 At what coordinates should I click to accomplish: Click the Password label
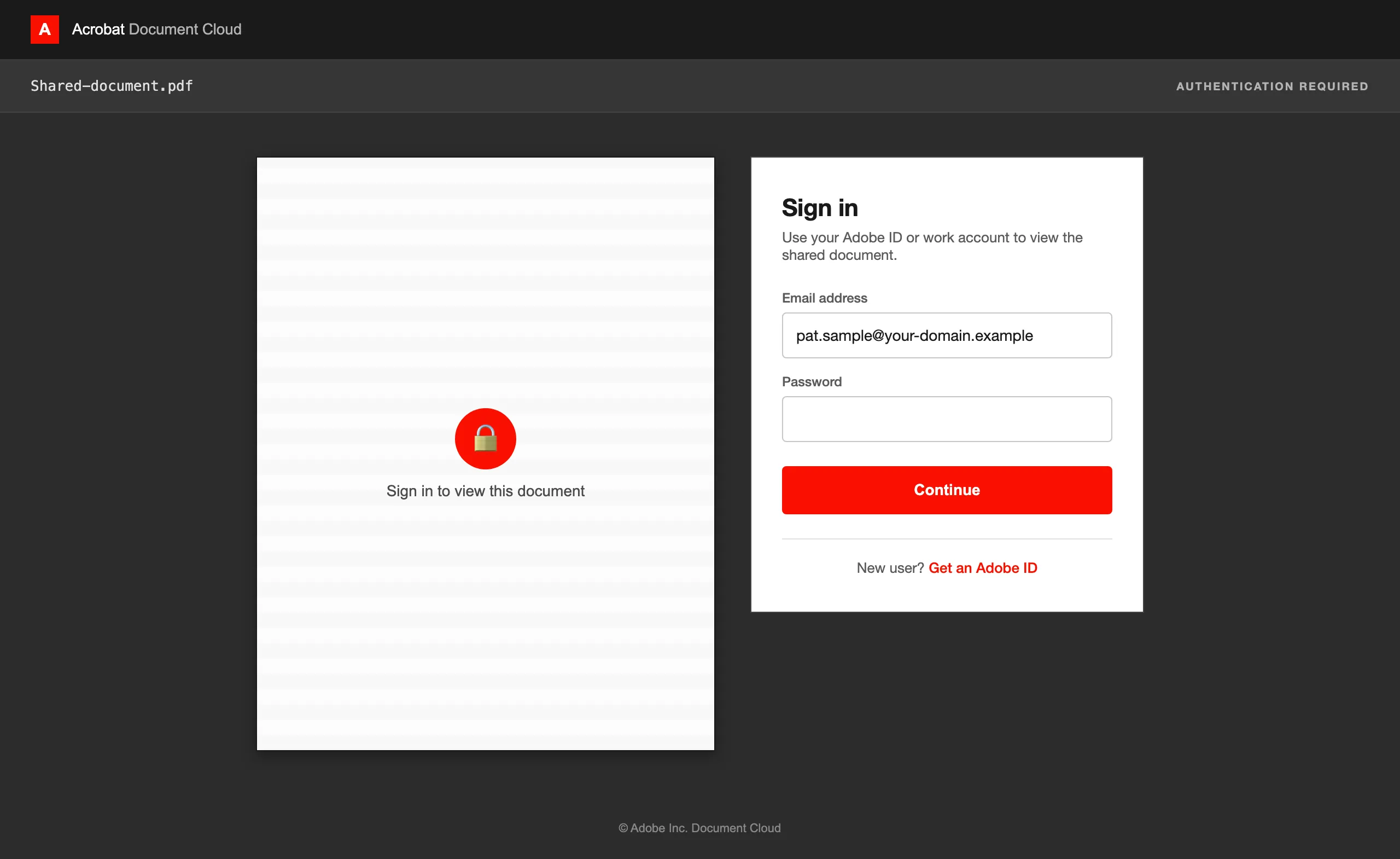(812, 381)
